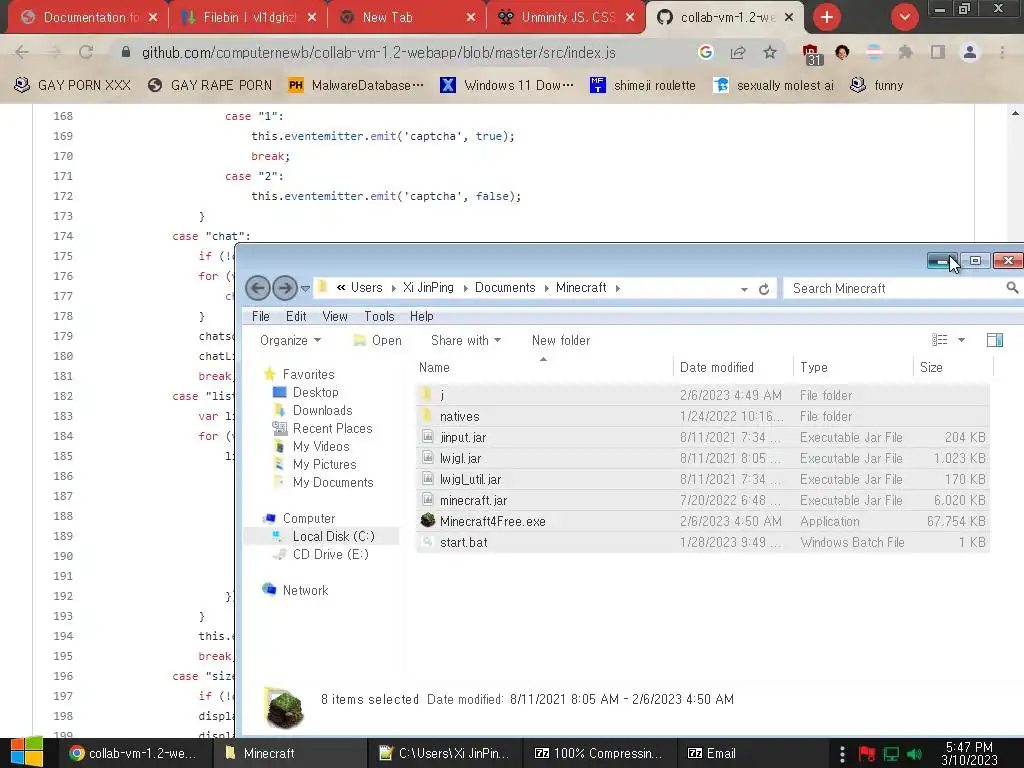1024x768 pixels.
Task: Expand the Organize dropdown
Action: (291, 340)
